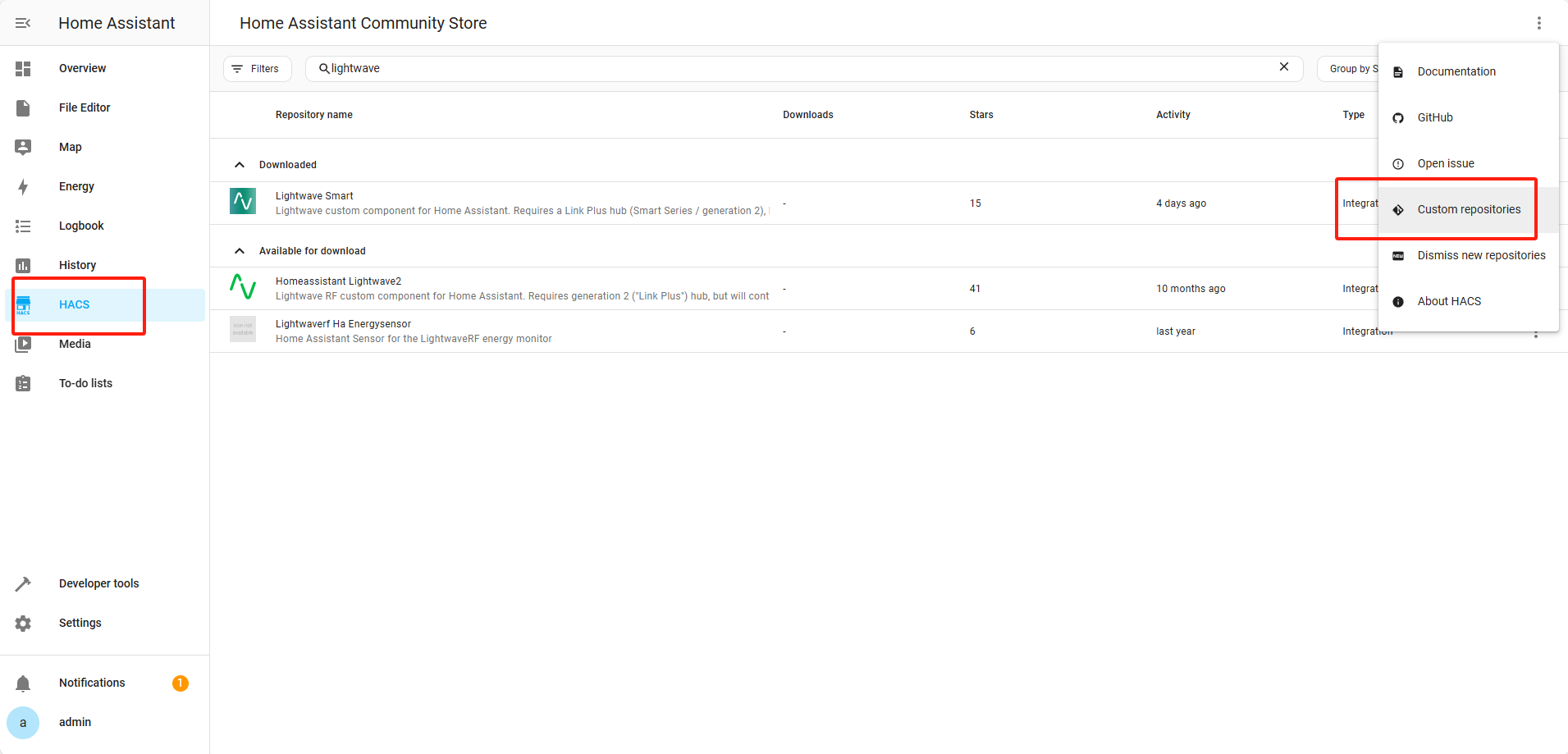This screenshot has width=1568, height=754.
Task: Open Notifications bell icon
Action: [23, 683]
